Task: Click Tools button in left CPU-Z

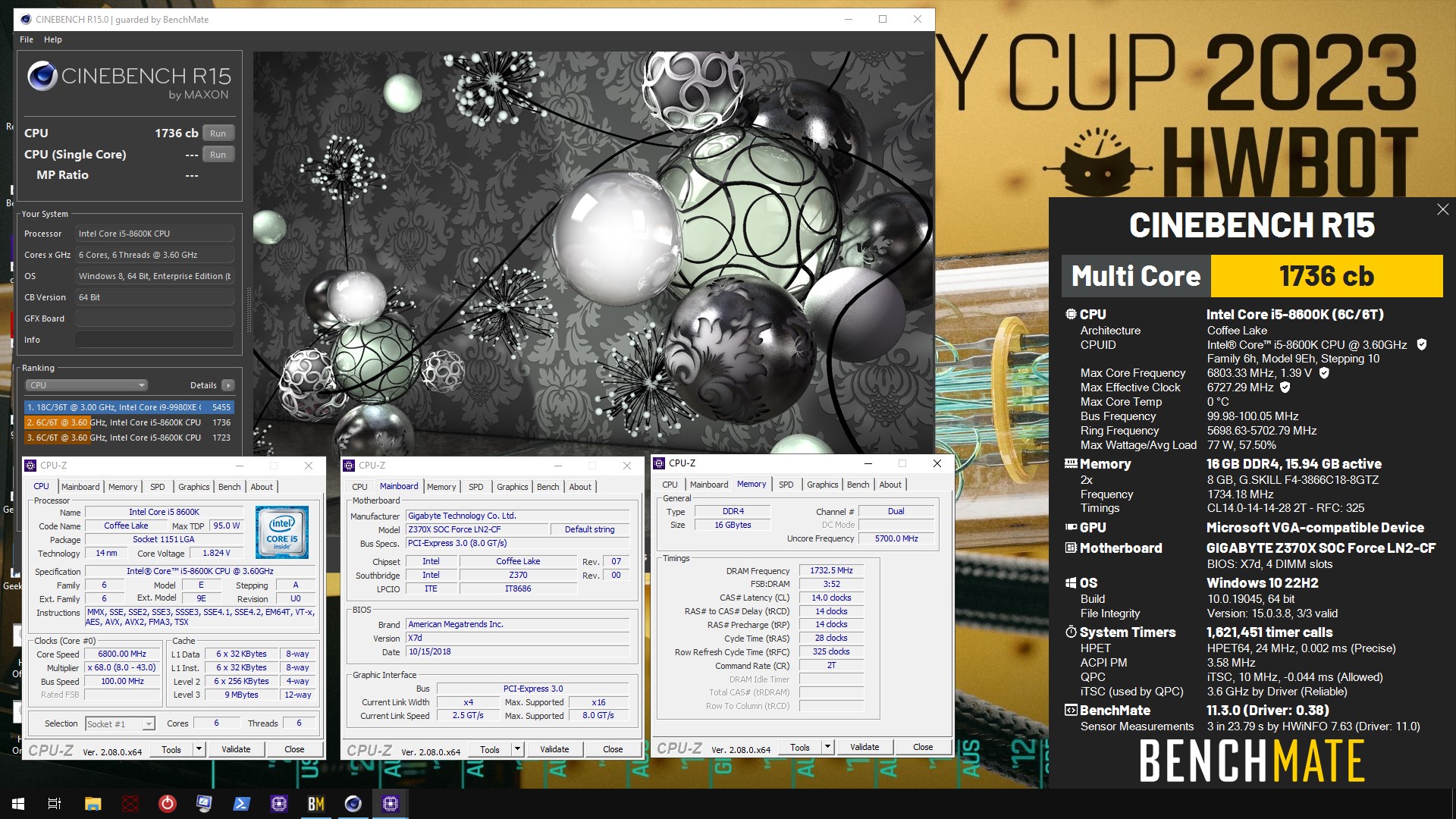Action: pos(171,750)
